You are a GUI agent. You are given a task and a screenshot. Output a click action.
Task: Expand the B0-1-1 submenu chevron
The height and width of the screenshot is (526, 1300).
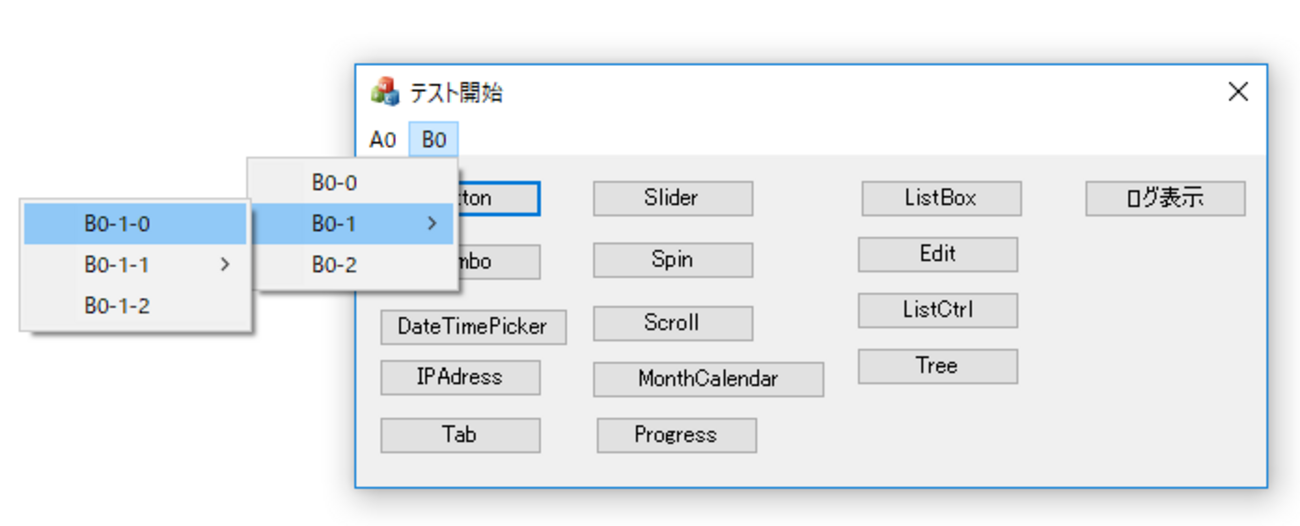tap(225, 265)
